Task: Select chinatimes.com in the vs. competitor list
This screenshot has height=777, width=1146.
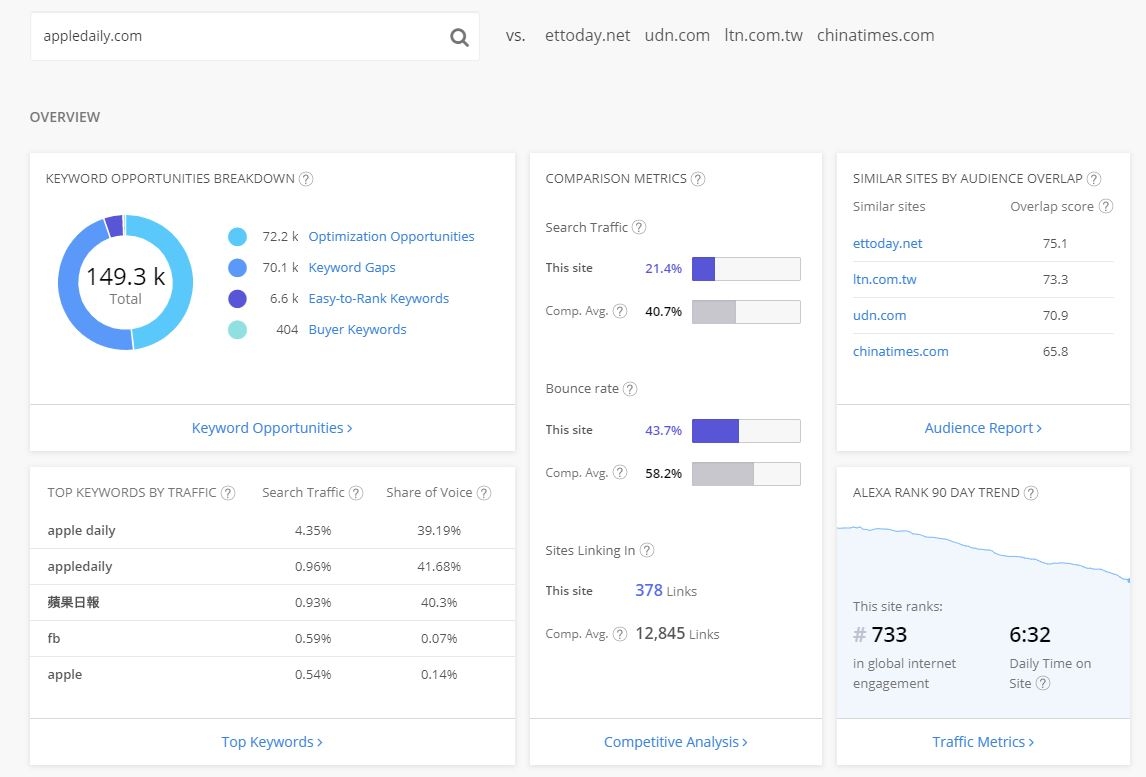Action: tap(876, 35)
